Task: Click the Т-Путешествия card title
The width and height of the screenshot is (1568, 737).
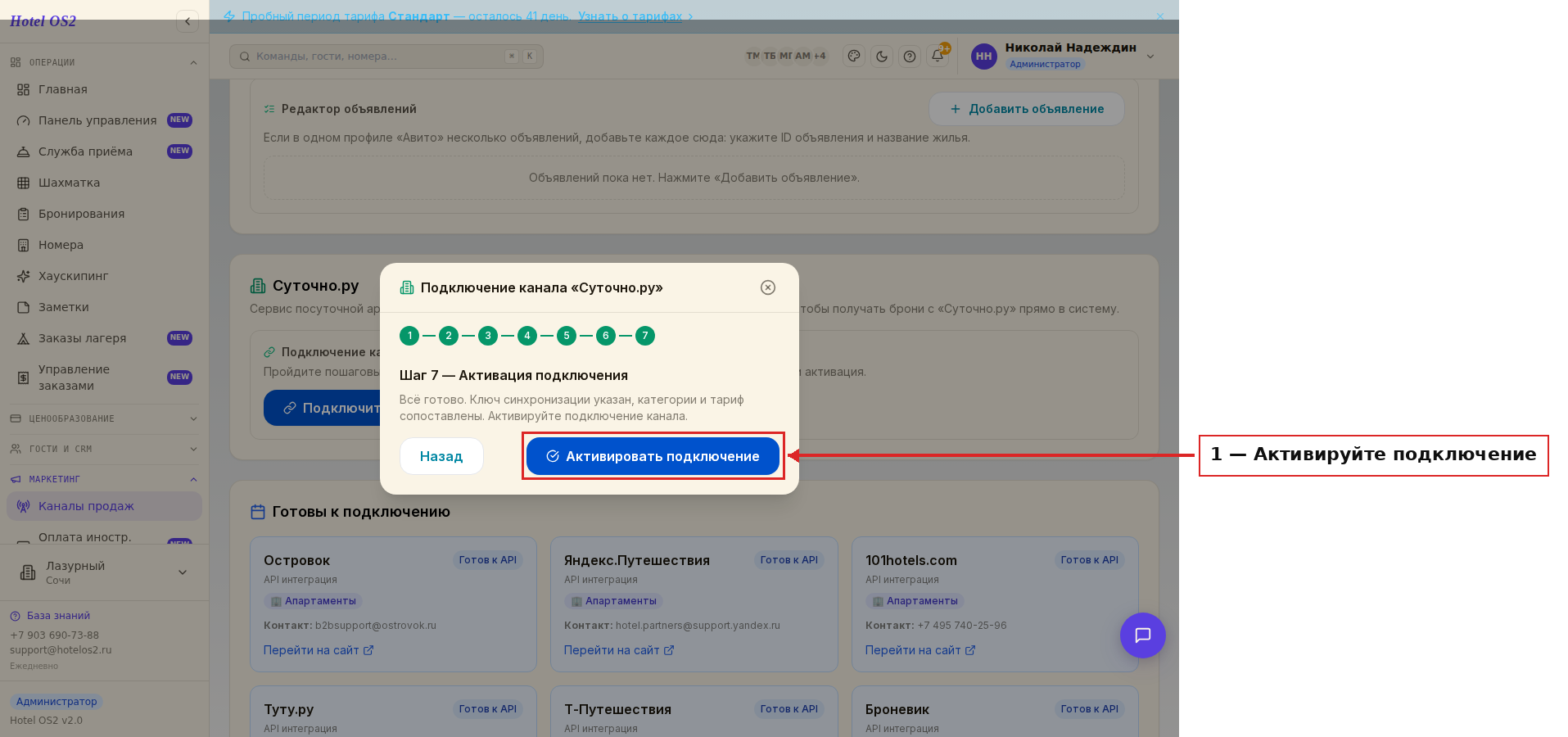Action: [x=617, y=710]
